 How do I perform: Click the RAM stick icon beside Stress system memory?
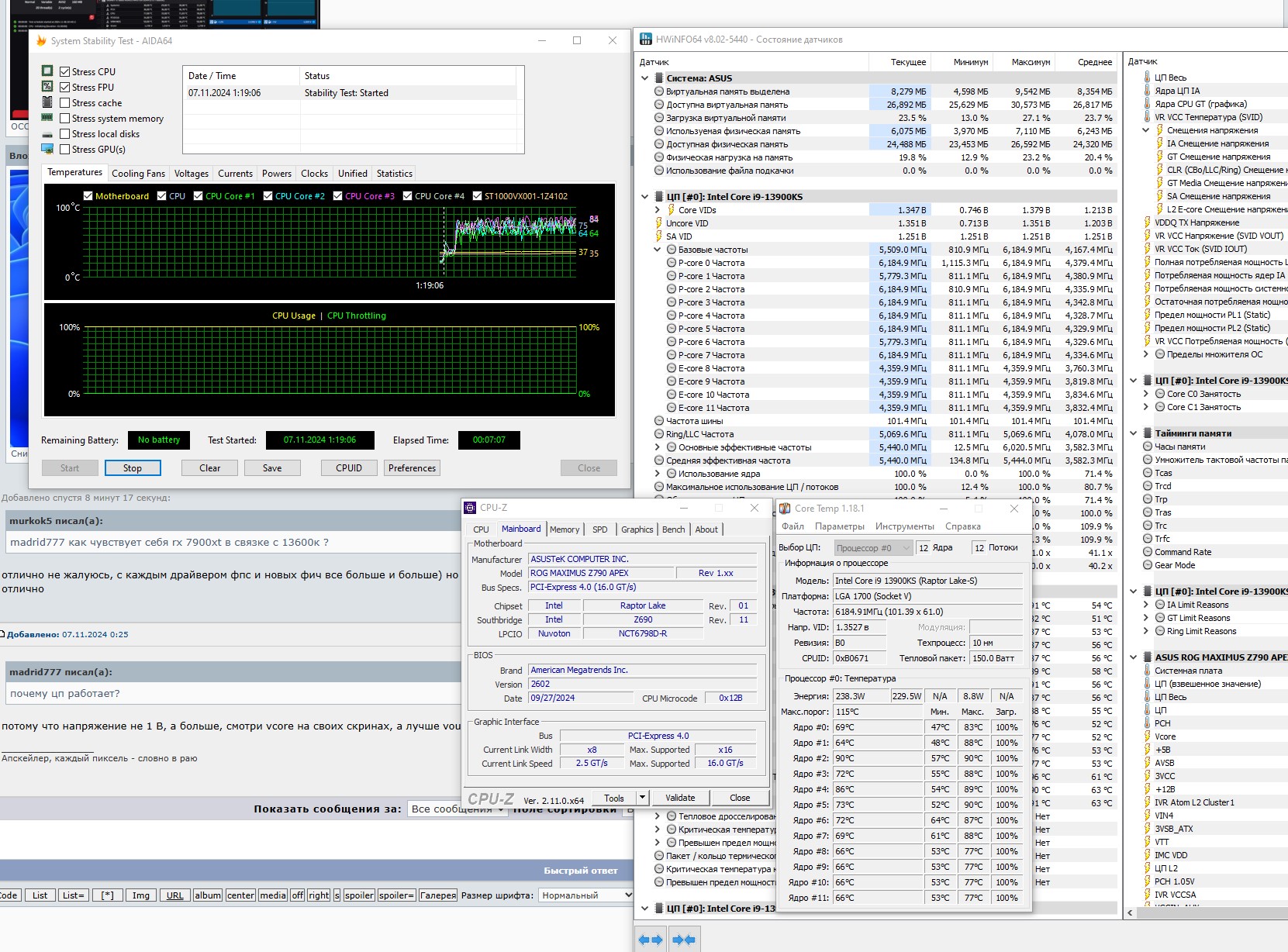tap(47, 119)
